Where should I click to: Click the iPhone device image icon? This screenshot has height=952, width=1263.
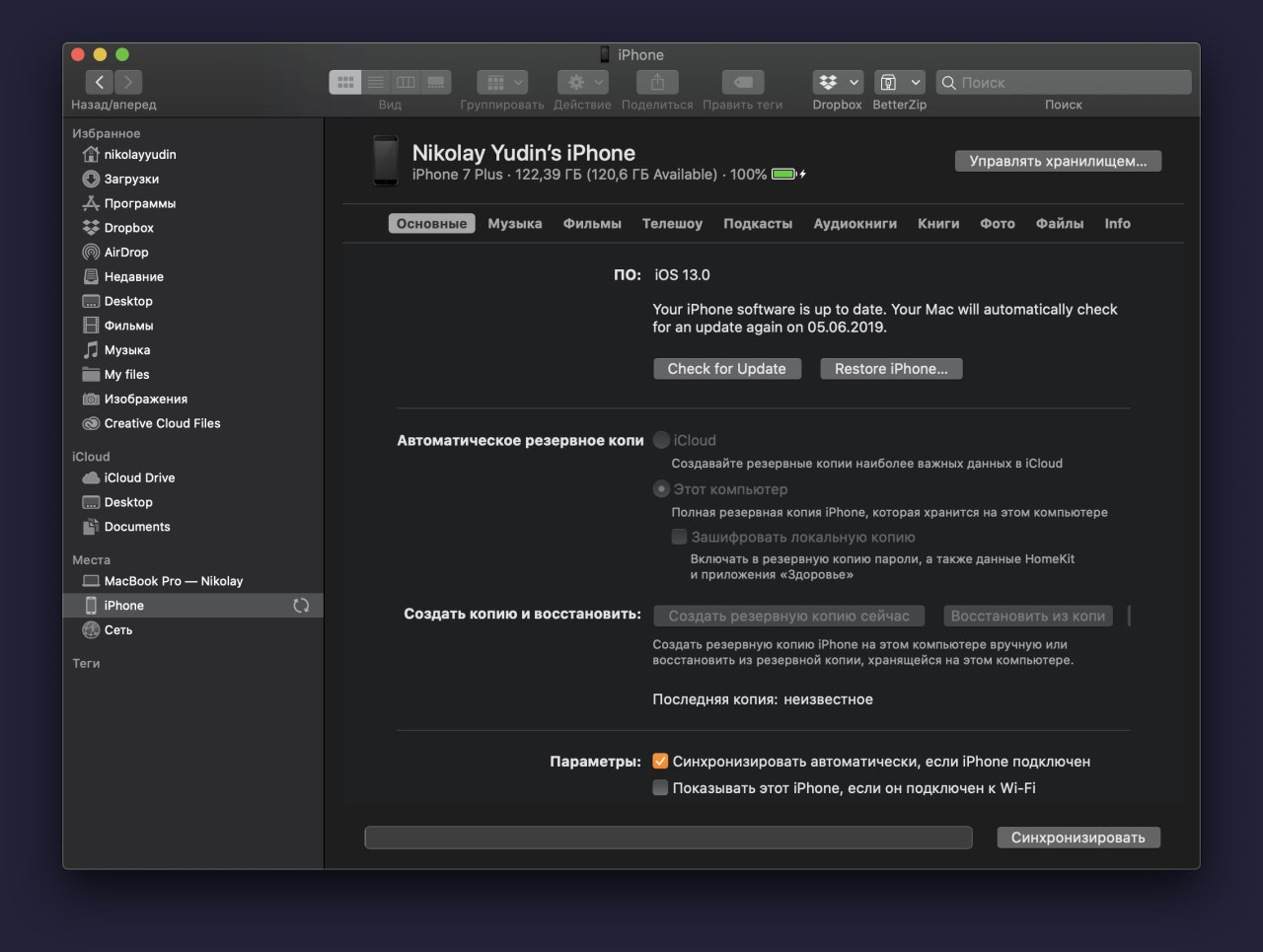tap(386, 161)
